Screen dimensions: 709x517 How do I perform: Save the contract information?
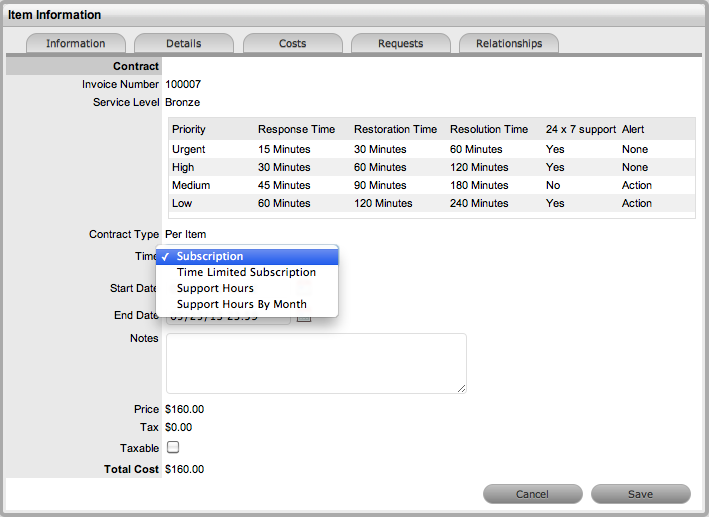tap(641, 494)
